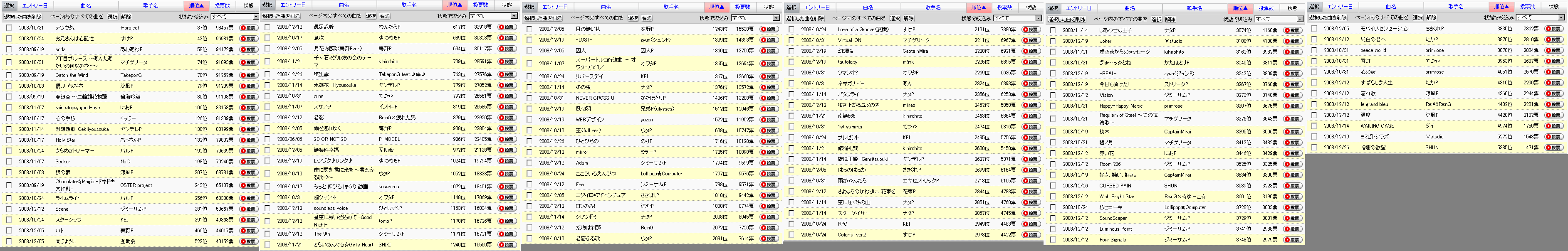
Task: Click 投票 for soundless voice
Action: coord(507,208)
